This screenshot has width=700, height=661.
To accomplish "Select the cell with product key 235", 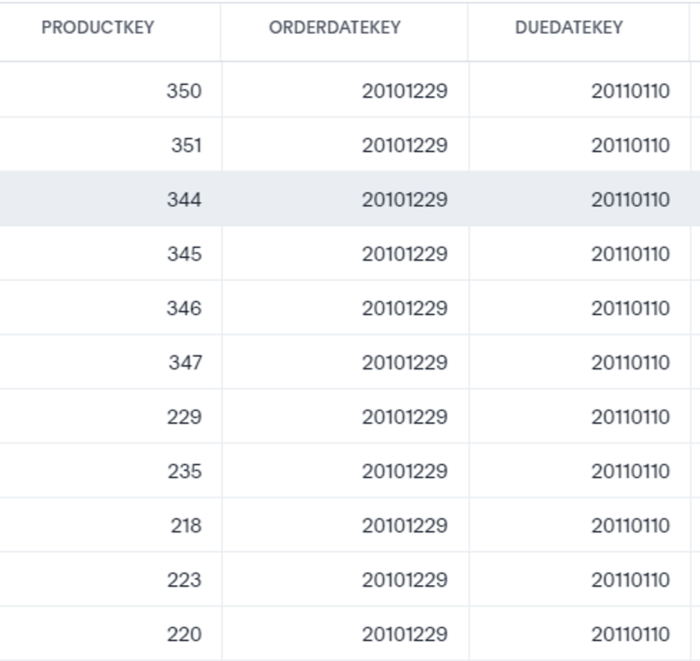I will 184,471.
